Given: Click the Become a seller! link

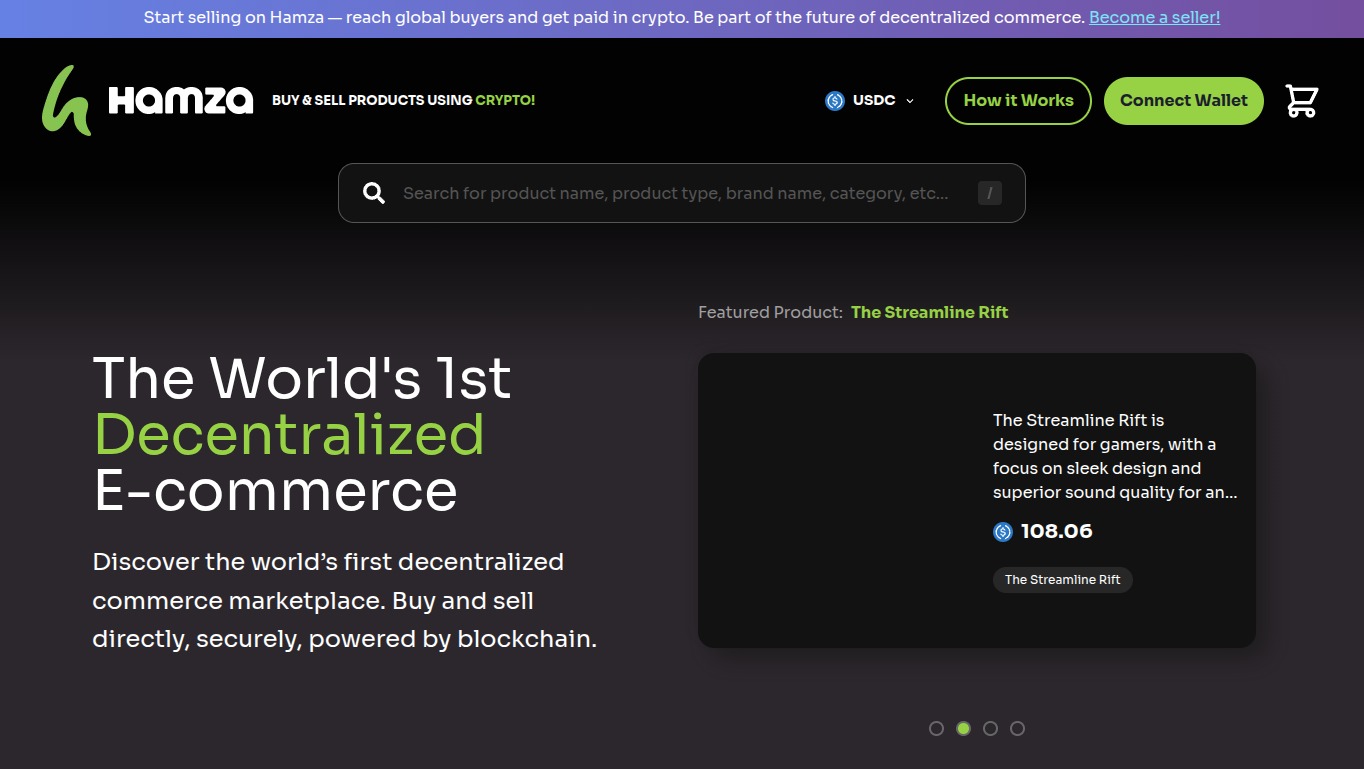Looking at the screenshot, I should pyautogui.click(x=1154, y=17).
